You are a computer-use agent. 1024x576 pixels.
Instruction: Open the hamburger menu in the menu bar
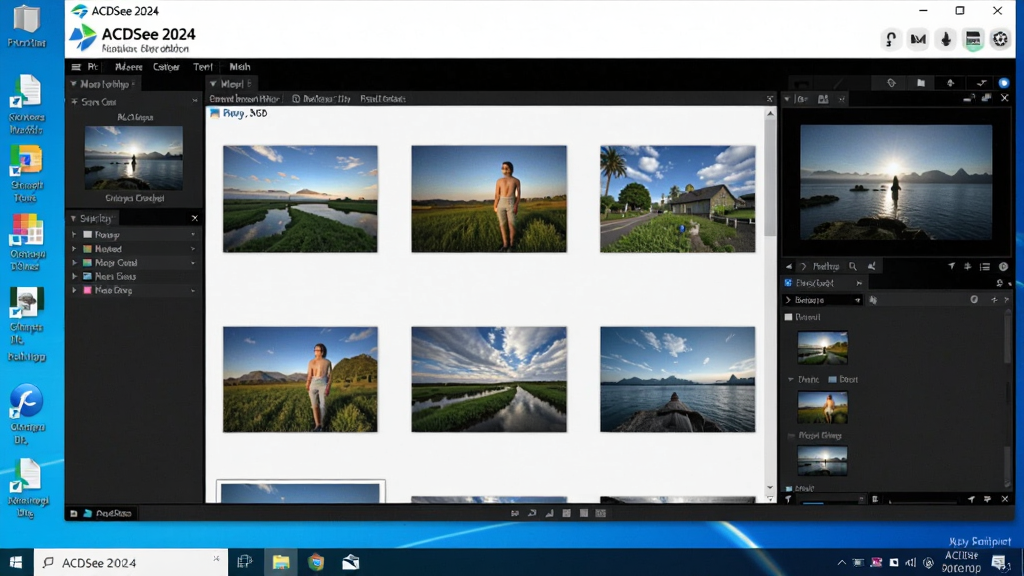click(x=76, y=67)
